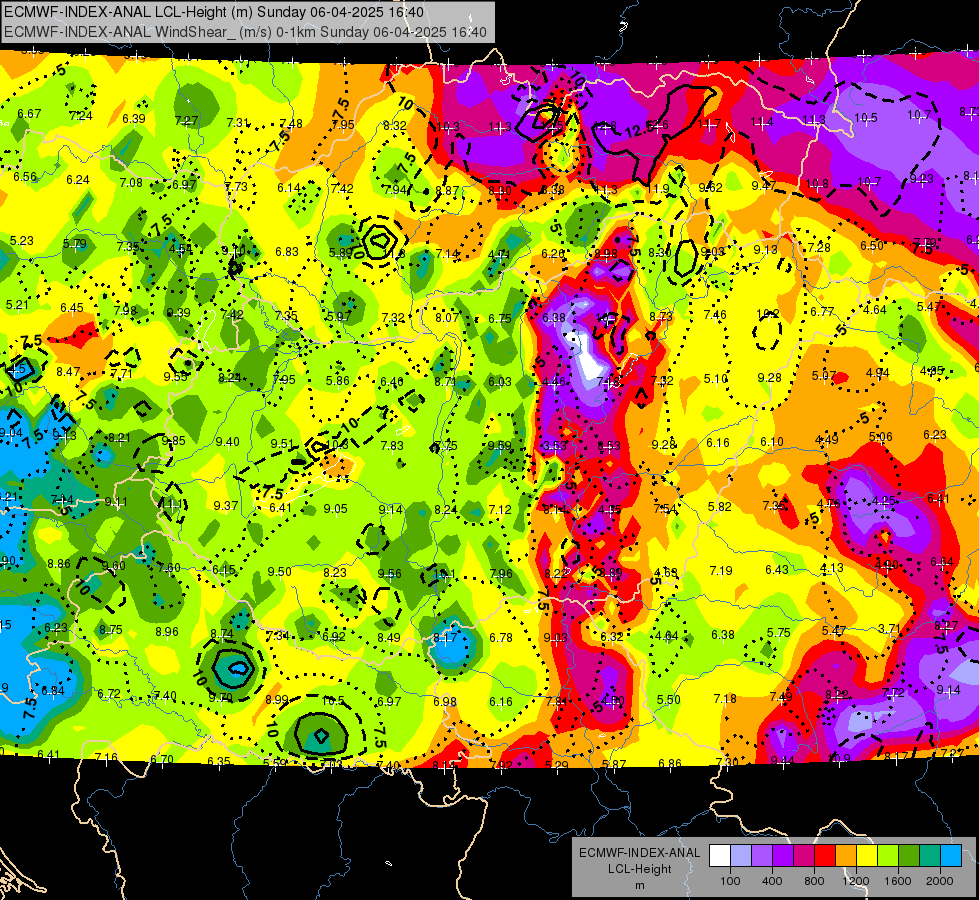
Task: Click the wind shear value '6.67'
Action: click(x=29, y=114)
